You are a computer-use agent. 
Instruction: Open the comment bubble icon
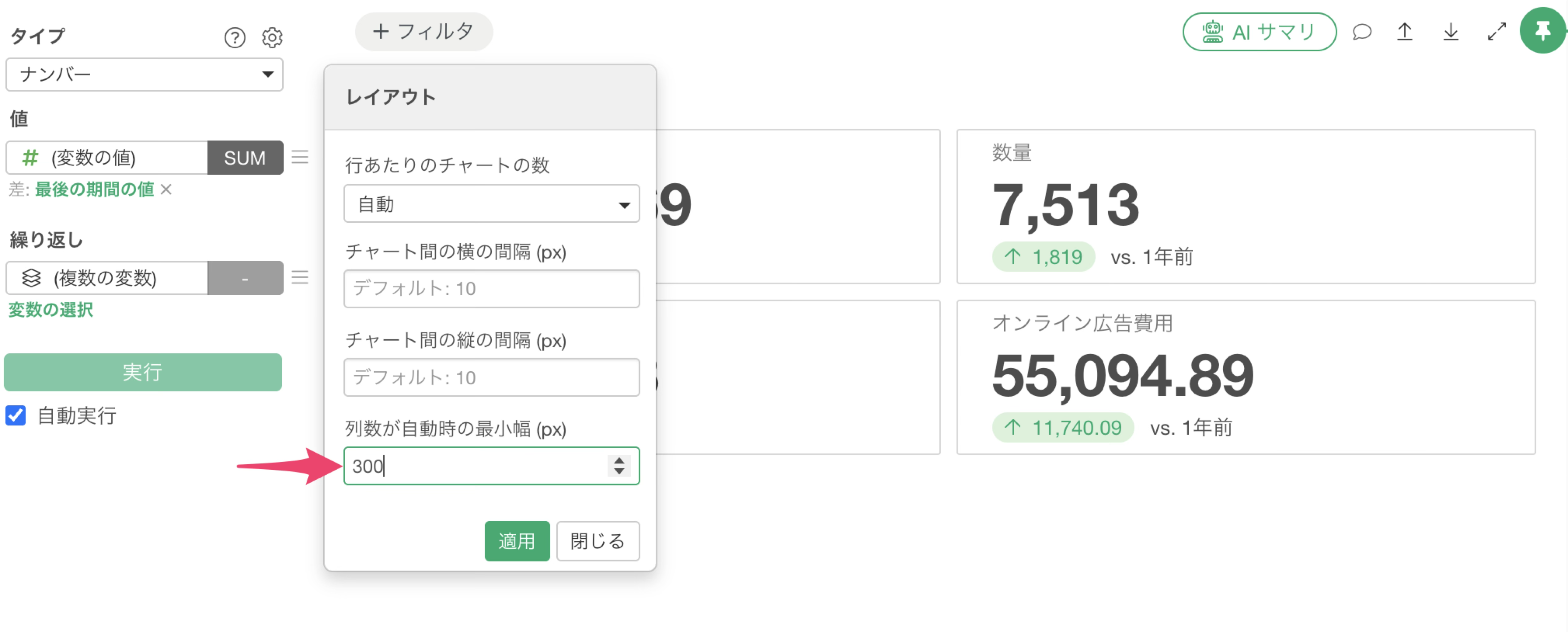[1362, 32]
